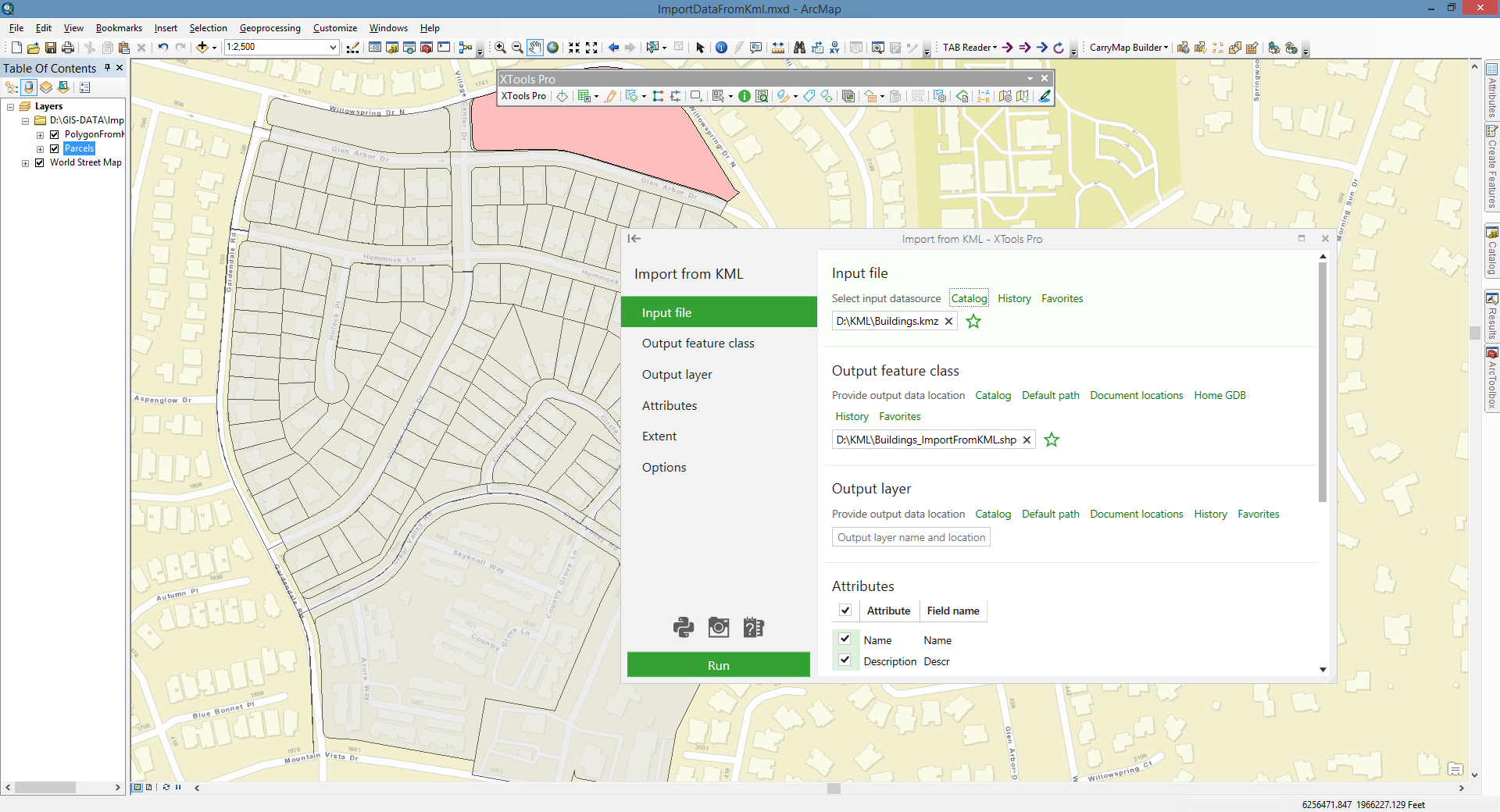Open the Selection menu

[208, 28]
